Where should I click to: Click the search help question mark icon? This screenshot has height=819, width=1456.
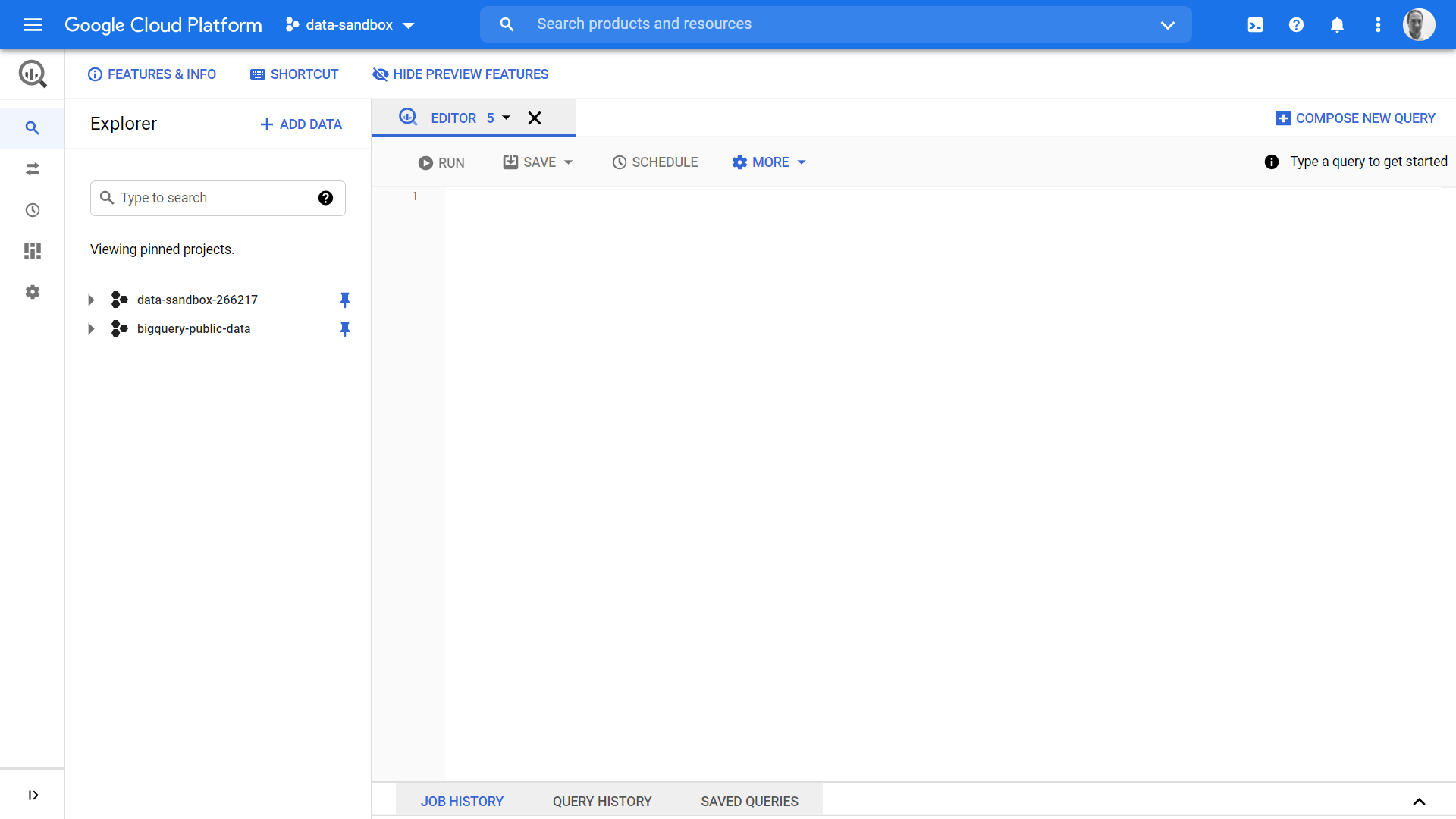click(325, 198)
